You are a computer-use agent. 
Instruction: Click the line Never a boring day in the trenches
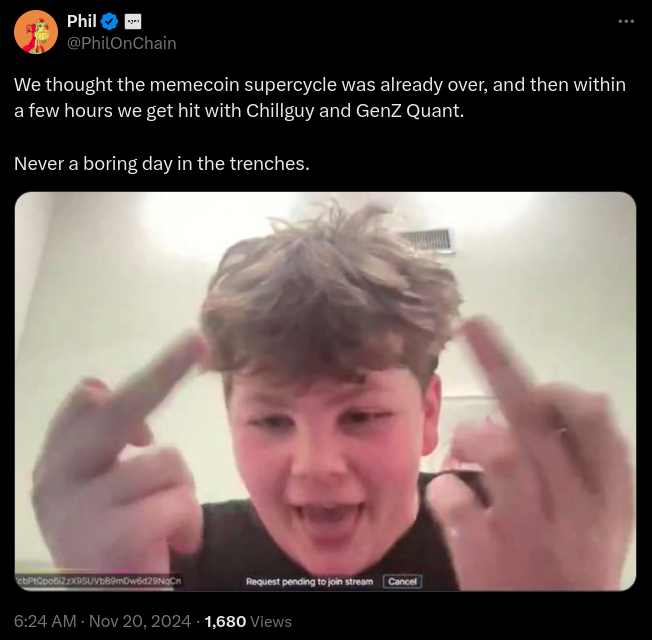[162, 163]
